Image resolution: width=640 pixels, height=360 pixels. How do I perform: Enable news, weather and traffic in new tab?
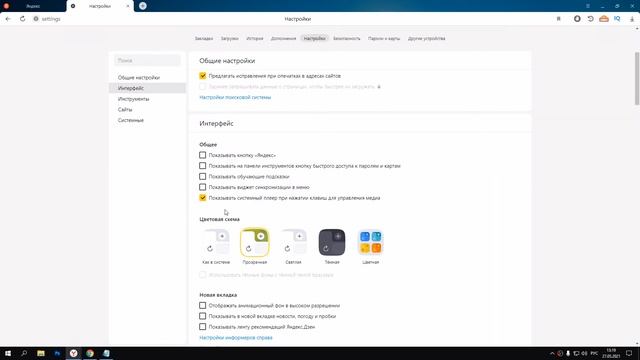point(202,316)
